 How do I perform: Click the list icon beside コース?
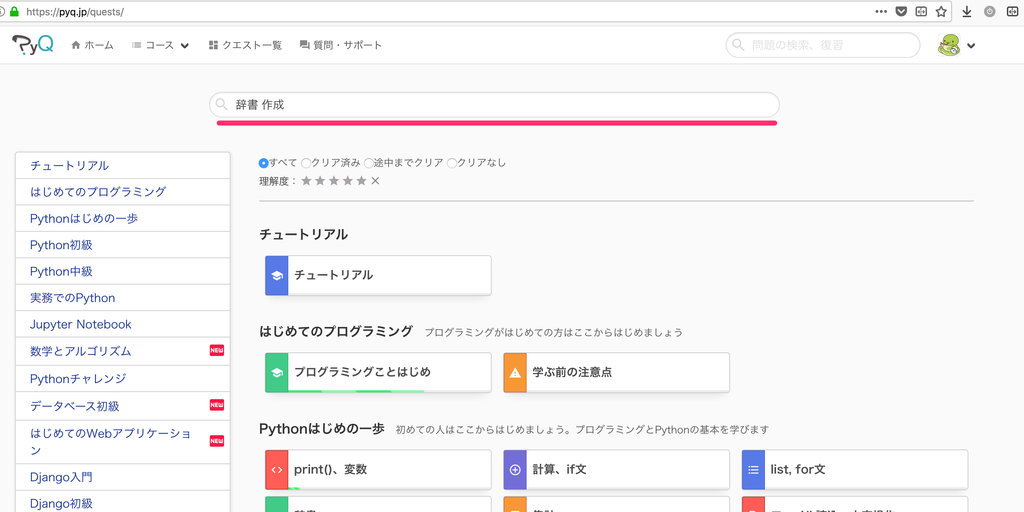click(136, 45)
